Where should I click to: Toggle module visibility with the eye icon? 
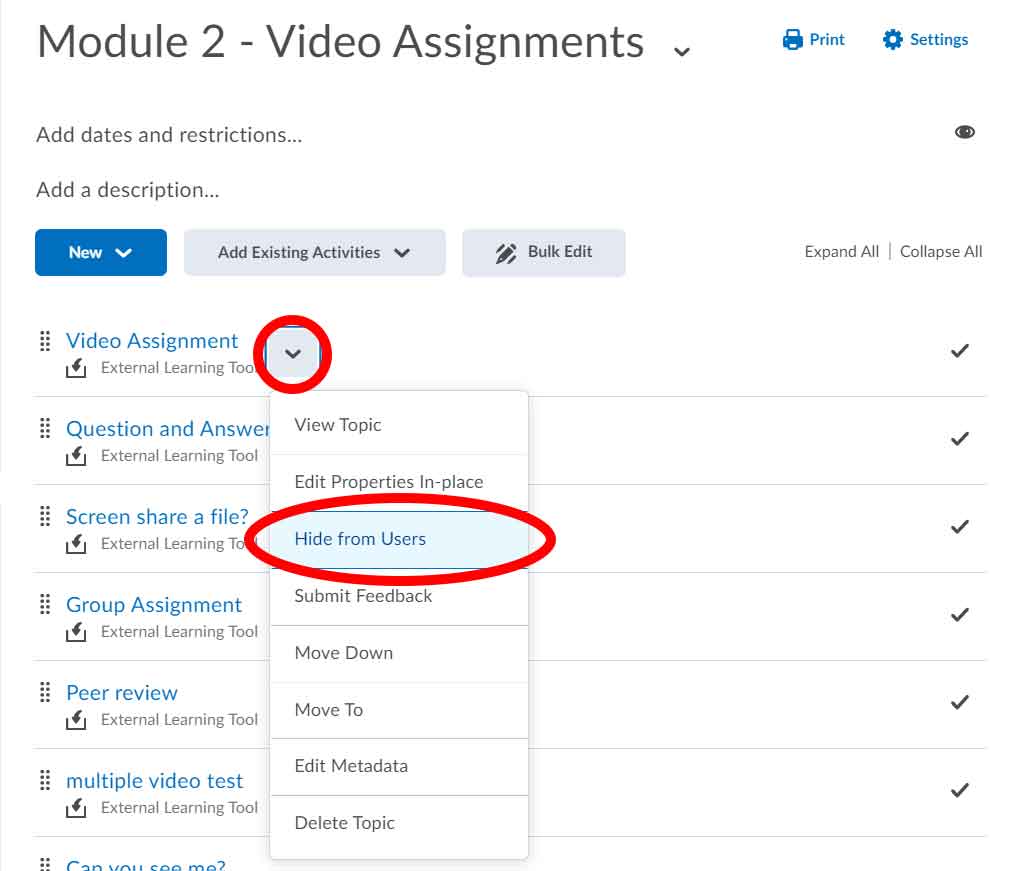tap(964, 132)
